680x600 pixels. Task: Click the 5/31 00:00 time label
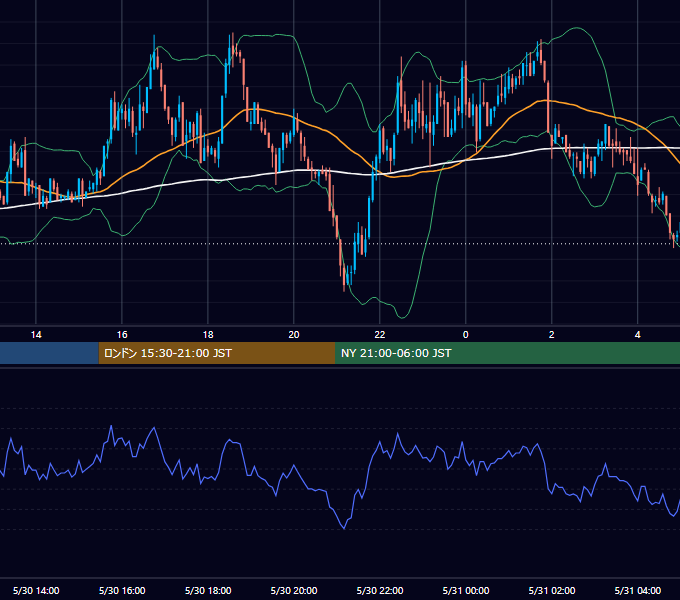coord(465,590)
